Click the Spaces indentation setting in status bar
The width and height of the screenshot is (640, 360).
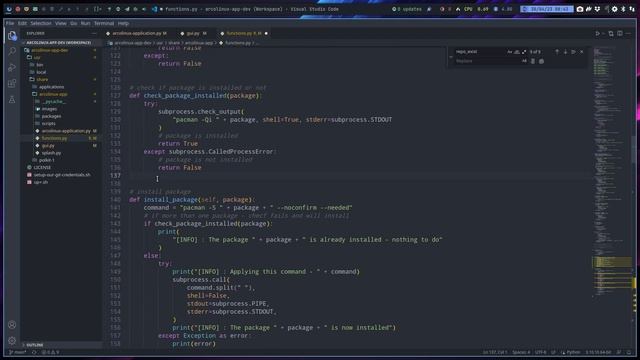click(521, 352)
